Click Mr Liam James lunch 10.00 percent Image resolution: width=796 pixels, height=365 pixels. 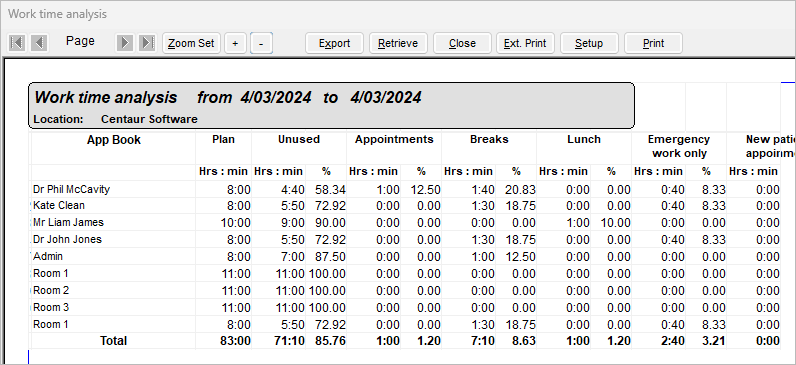click(x=615, y=223)
